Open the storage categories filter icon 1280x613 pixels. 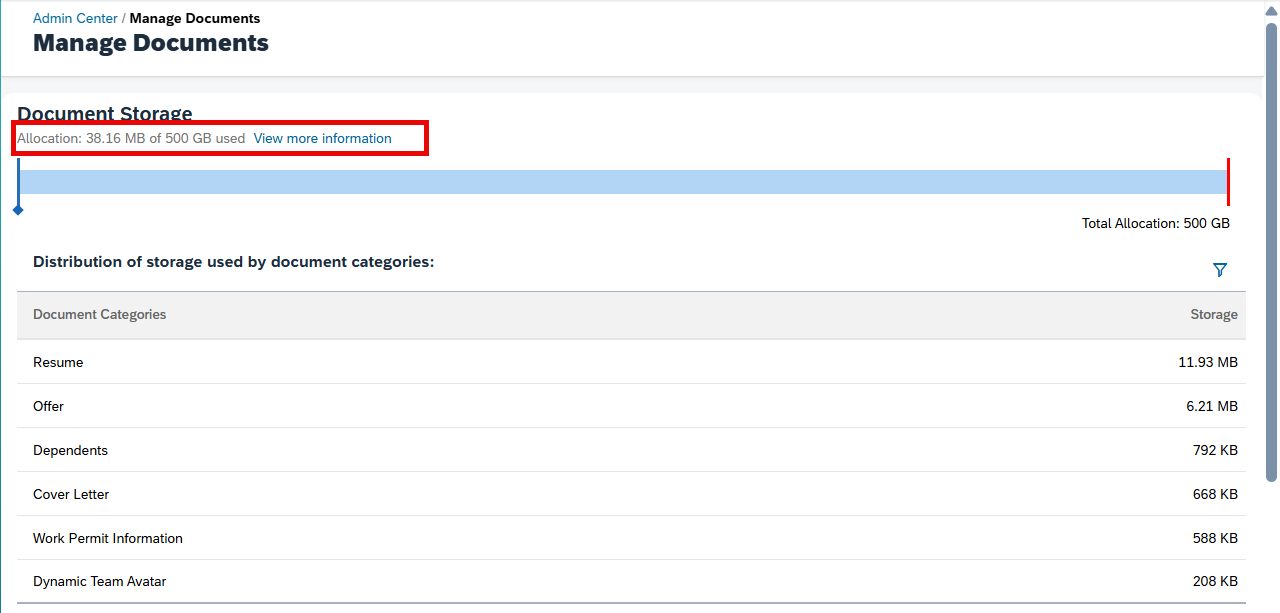pyautogui.click(x=1219, y=270)
